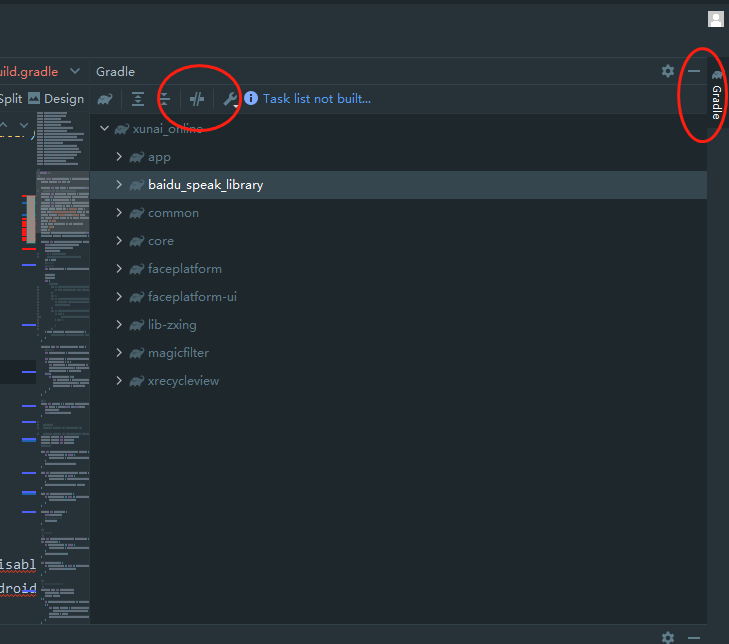729x644 pixels.
Task: Click the Collapse All icon in Gradle toolbar
Action: tap(164, 99)
